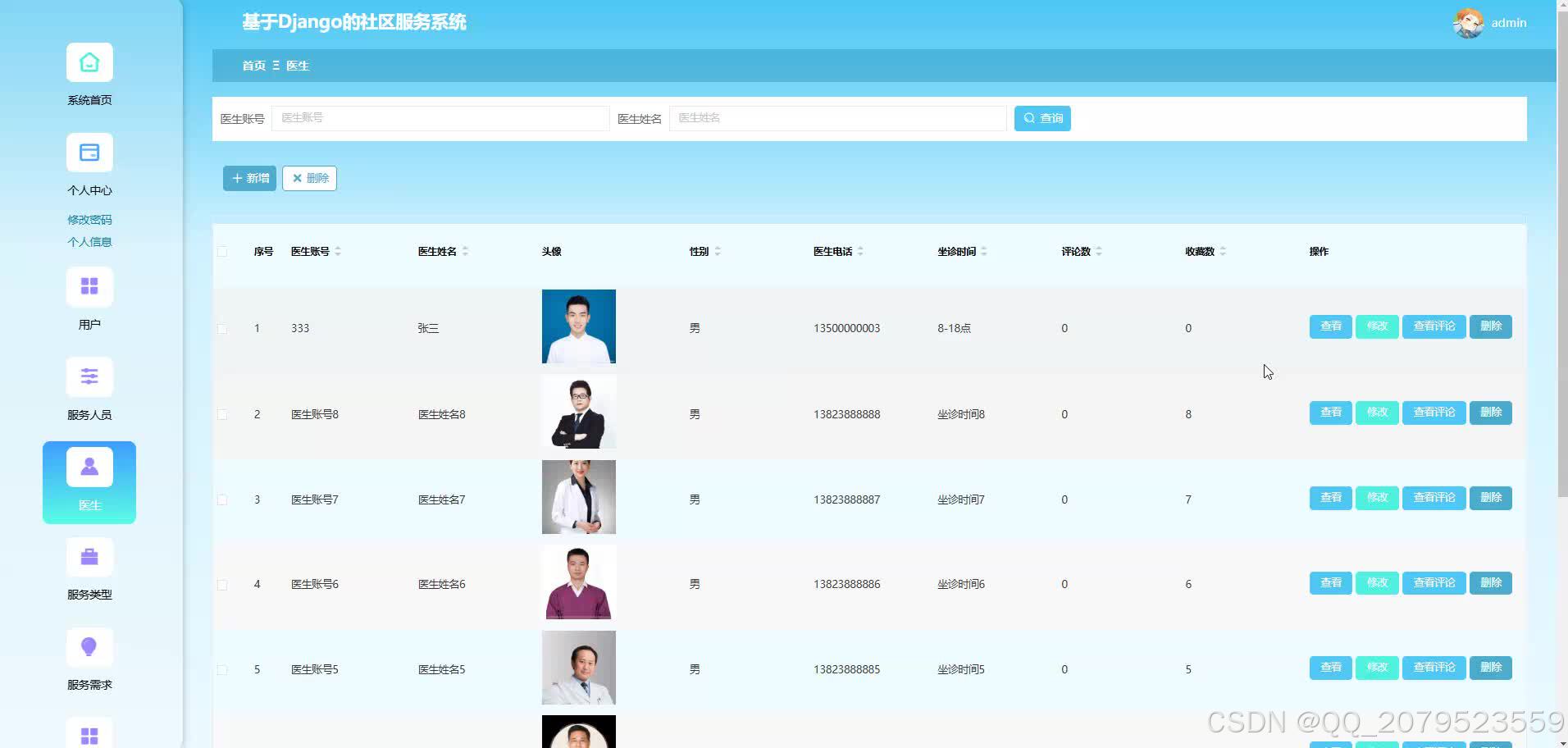Click 查看评论 button for 医生姓名8 row
The height and width of the screenshot is (748, 1568).
point(1434,413)
